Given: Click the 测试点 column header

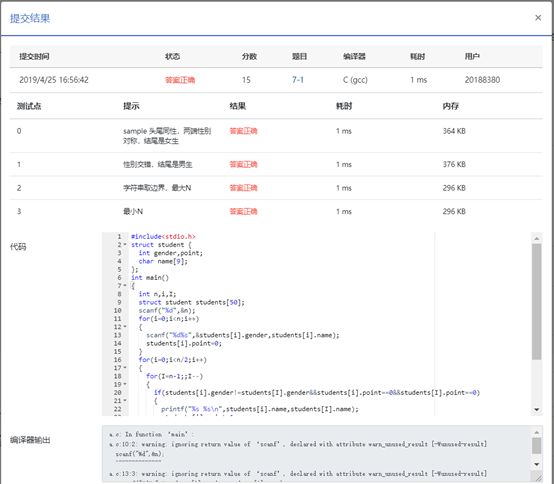Looking at the screenshot, I should 29,106.
